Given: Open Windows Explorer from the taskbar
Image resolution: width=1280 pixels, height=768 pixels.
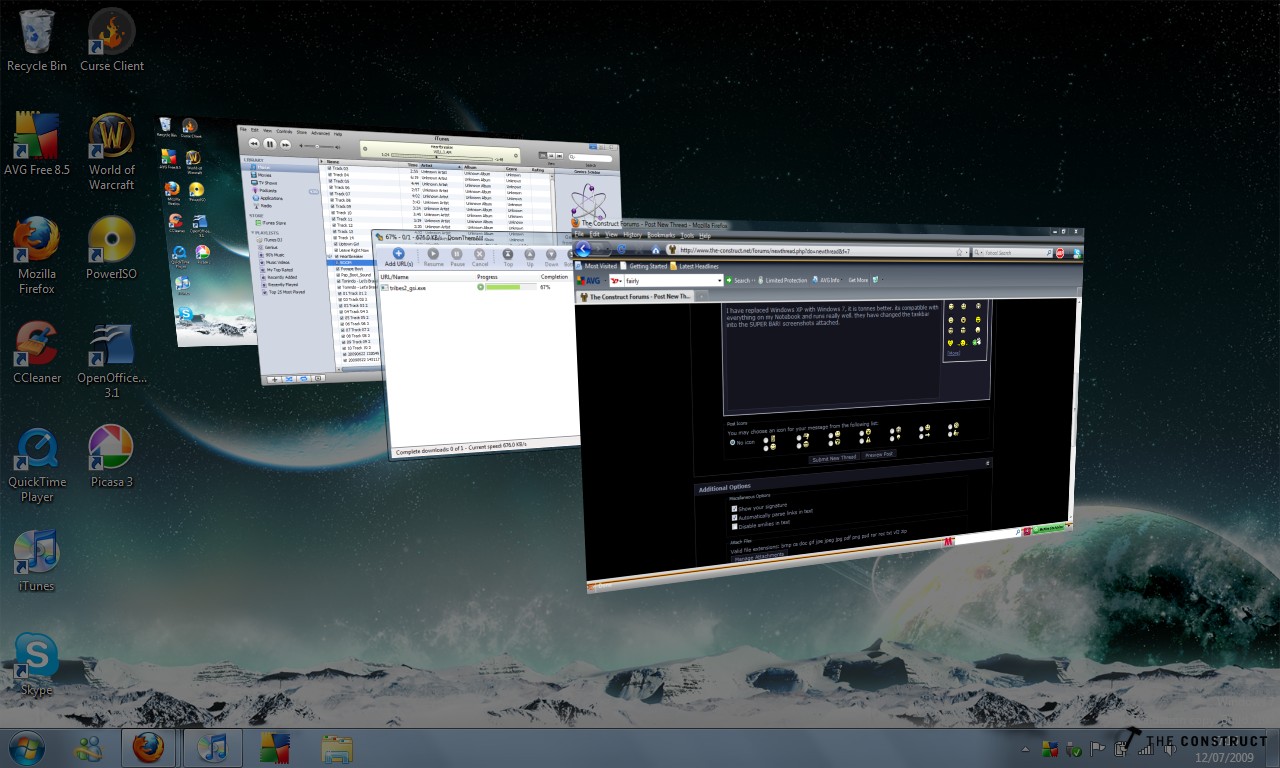Looking at the screenshot, I should [x=337, y=747].
